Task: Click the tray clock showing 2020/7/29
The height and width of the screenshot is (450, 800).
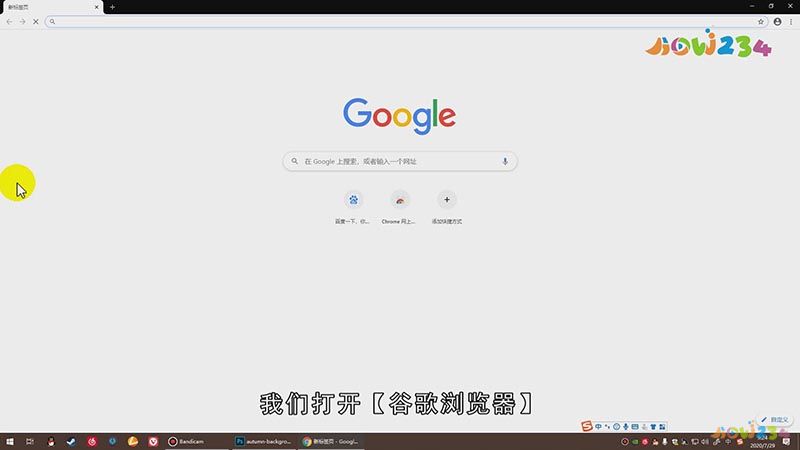Action: click(x=762, y=442)
